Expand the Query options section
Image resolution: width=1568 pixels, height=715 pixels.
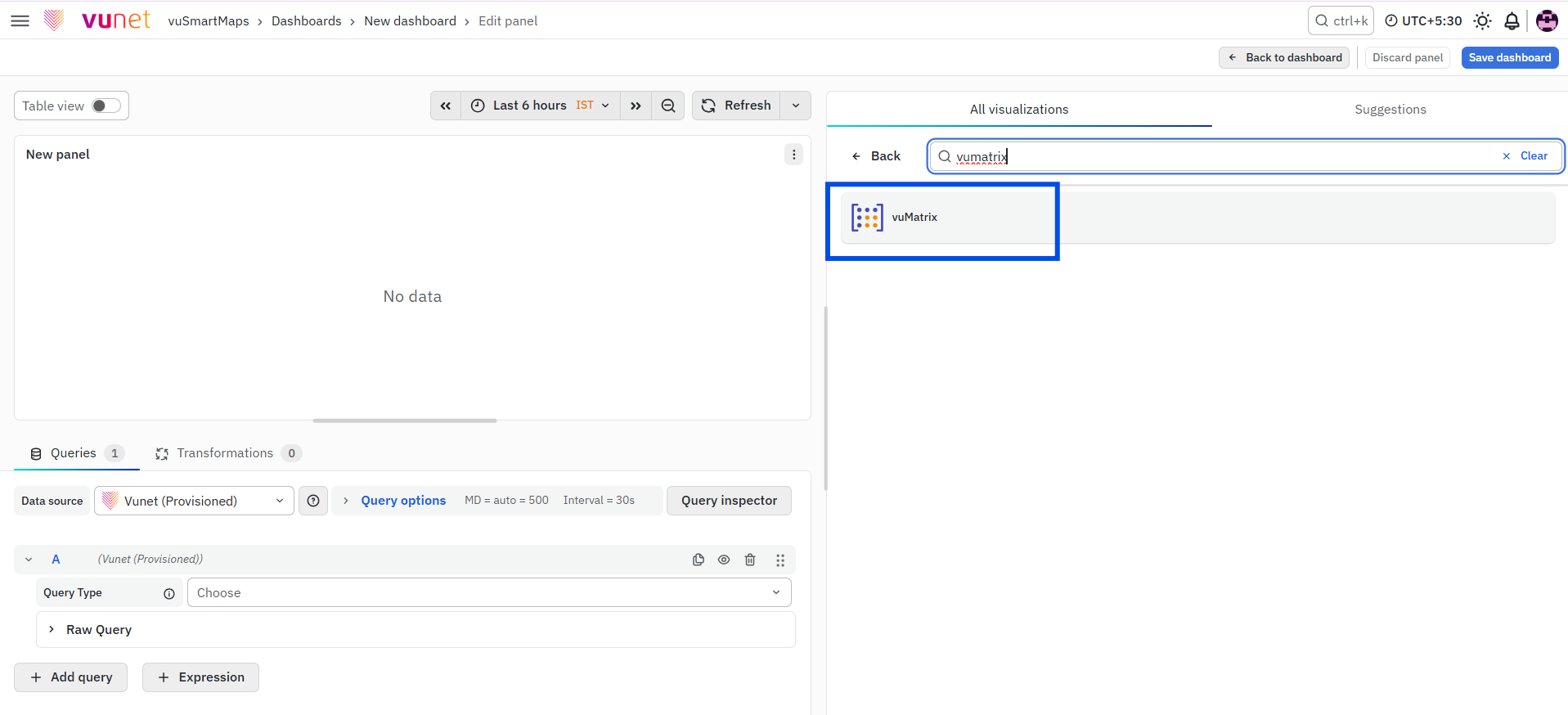click(403, 501)
